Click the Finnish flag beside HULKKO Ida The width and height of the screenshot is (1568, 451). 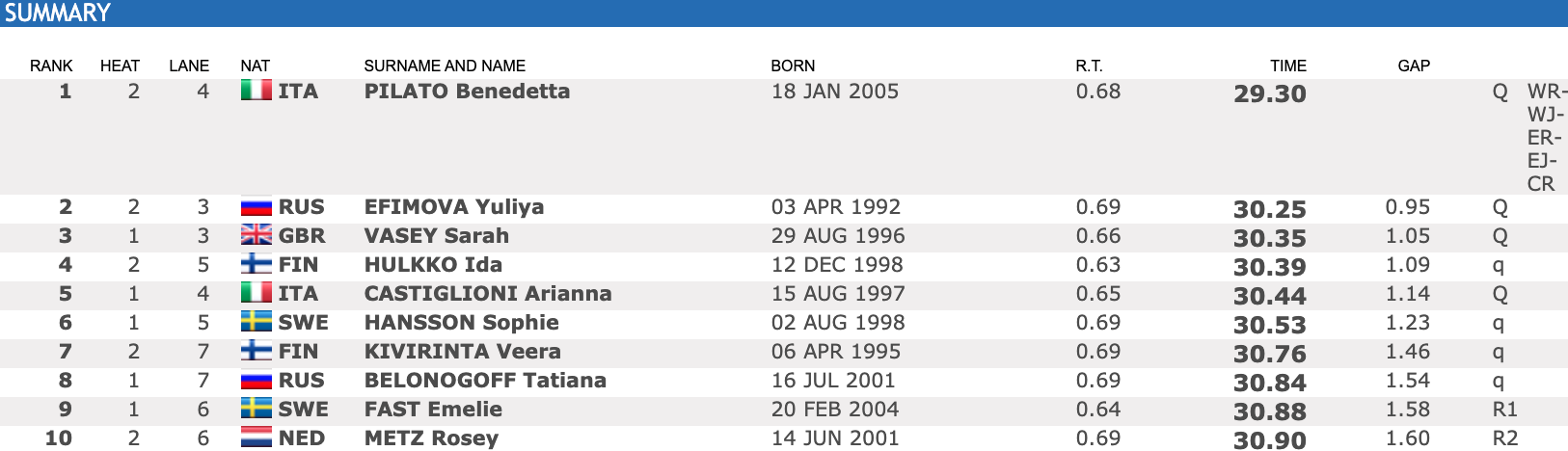(257, 264)
